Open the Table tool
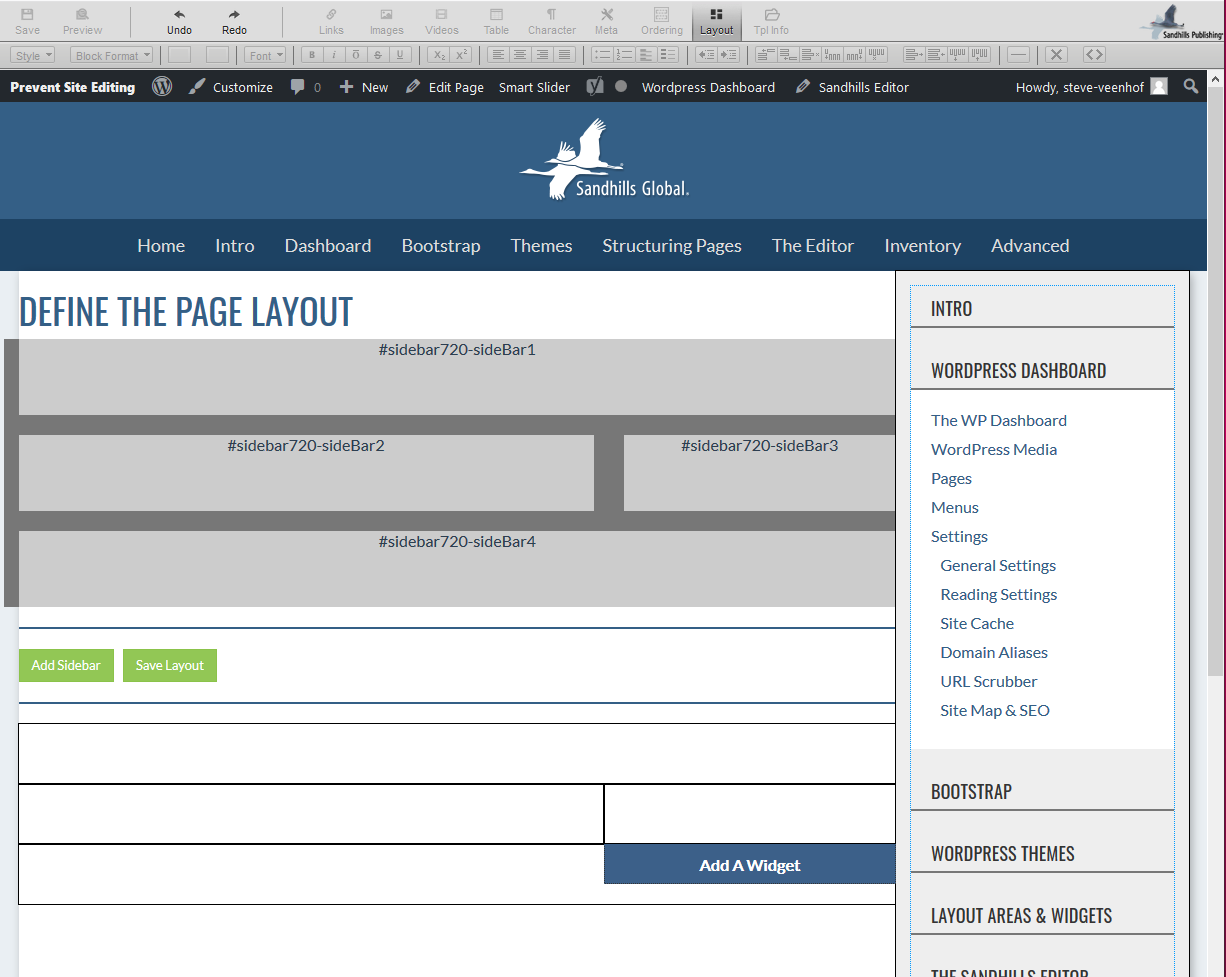 tap(496, 21)
